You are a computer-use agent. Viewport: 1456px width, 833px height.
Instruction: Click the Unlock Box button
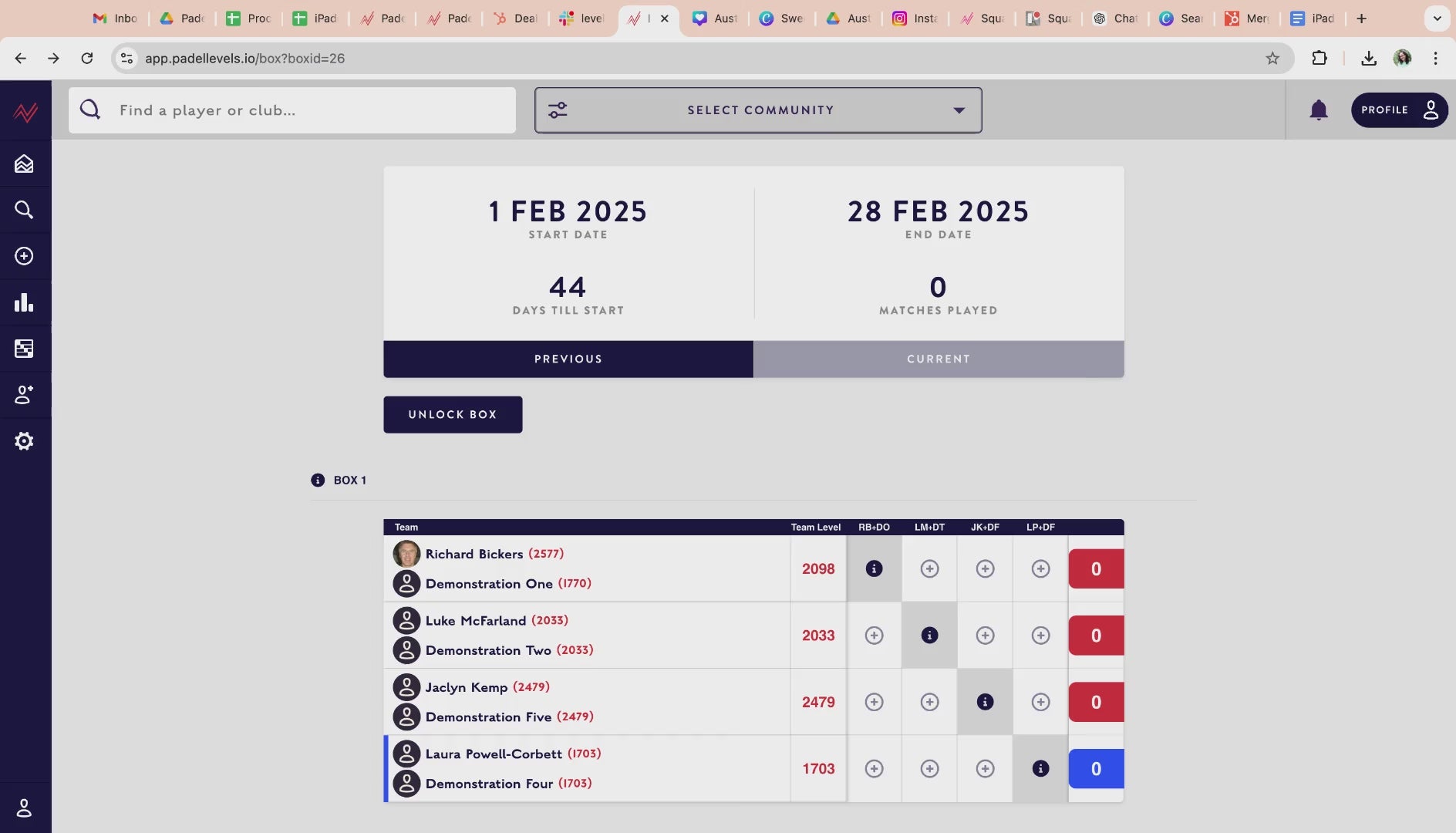point(453,415)
